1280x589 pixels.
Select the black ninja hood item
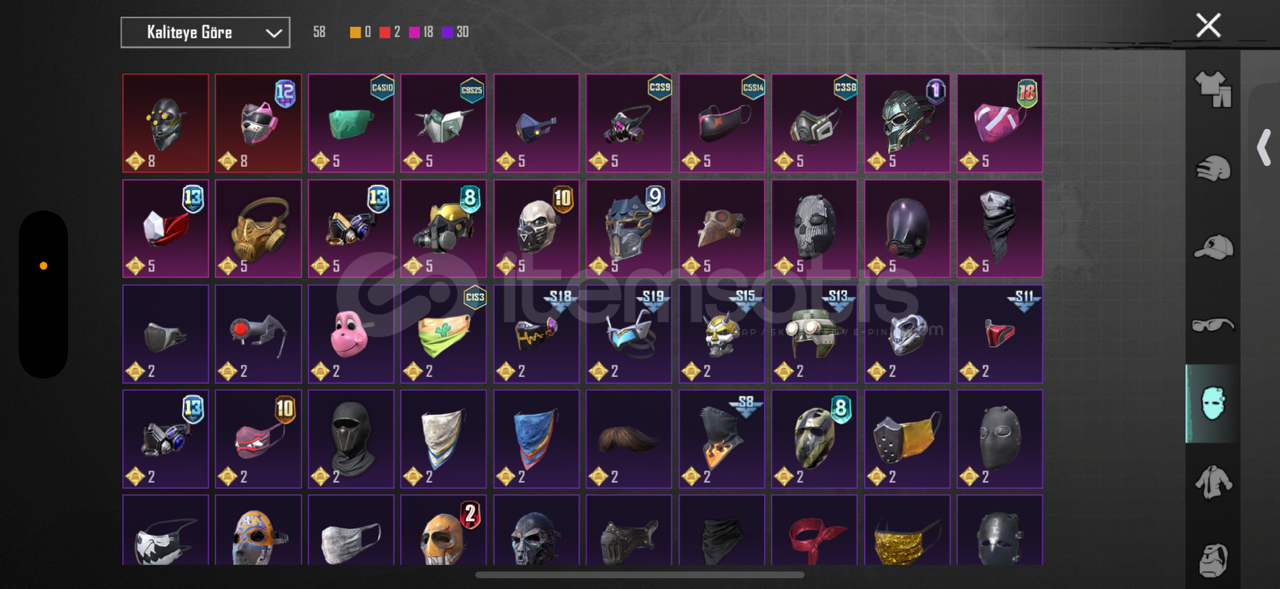[x=351, y=439]
